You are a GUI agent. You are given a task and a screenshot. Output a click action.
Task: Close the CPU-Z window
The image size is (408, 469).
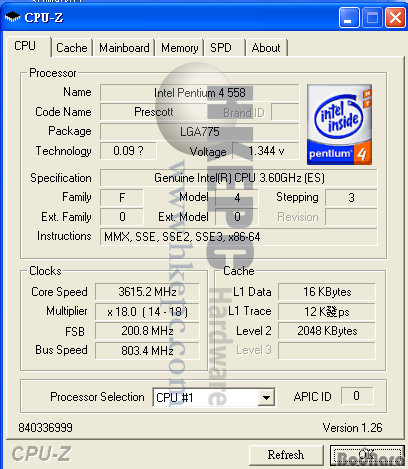coord(395,18)
